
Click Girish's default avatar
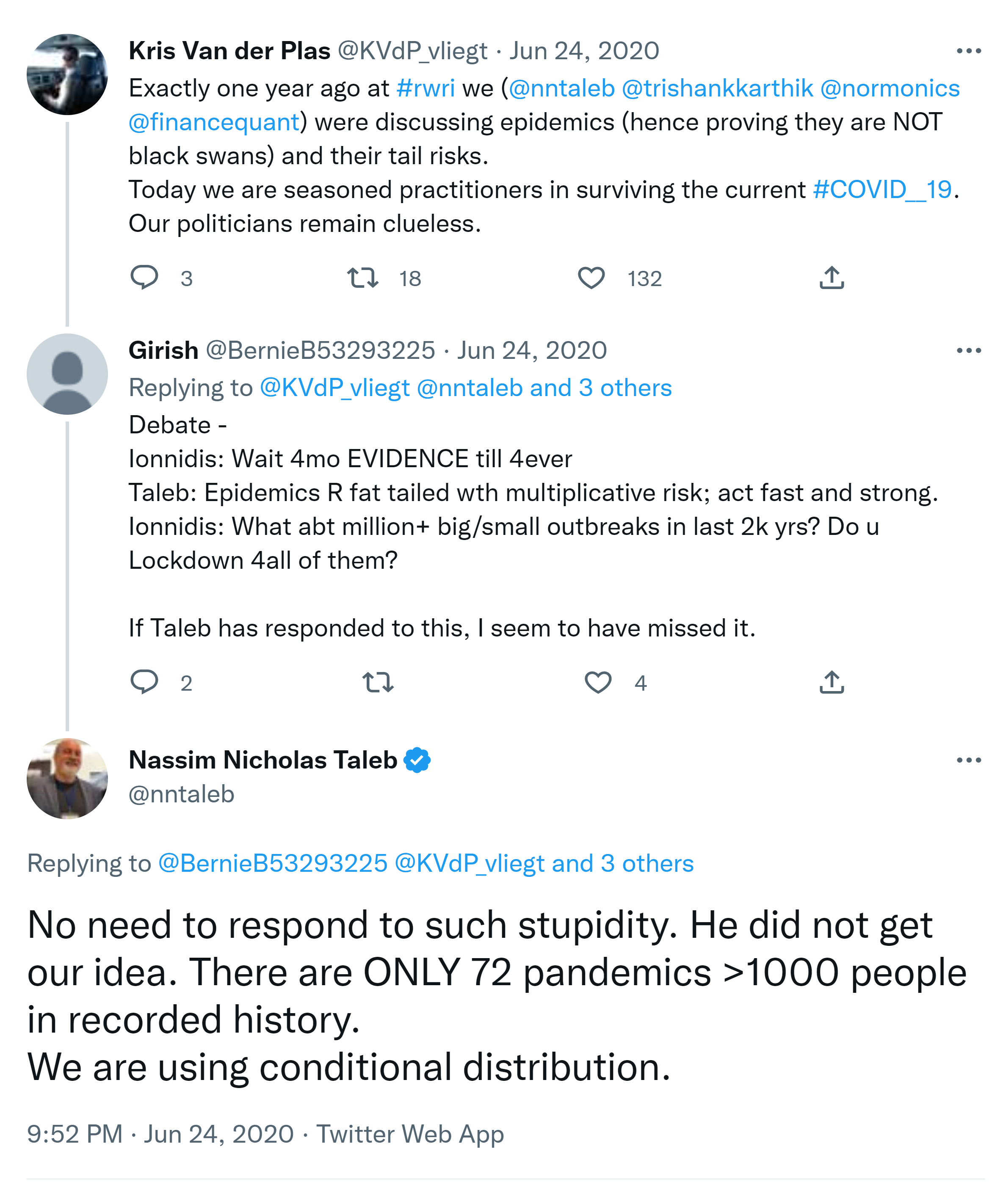pos(67,374)
